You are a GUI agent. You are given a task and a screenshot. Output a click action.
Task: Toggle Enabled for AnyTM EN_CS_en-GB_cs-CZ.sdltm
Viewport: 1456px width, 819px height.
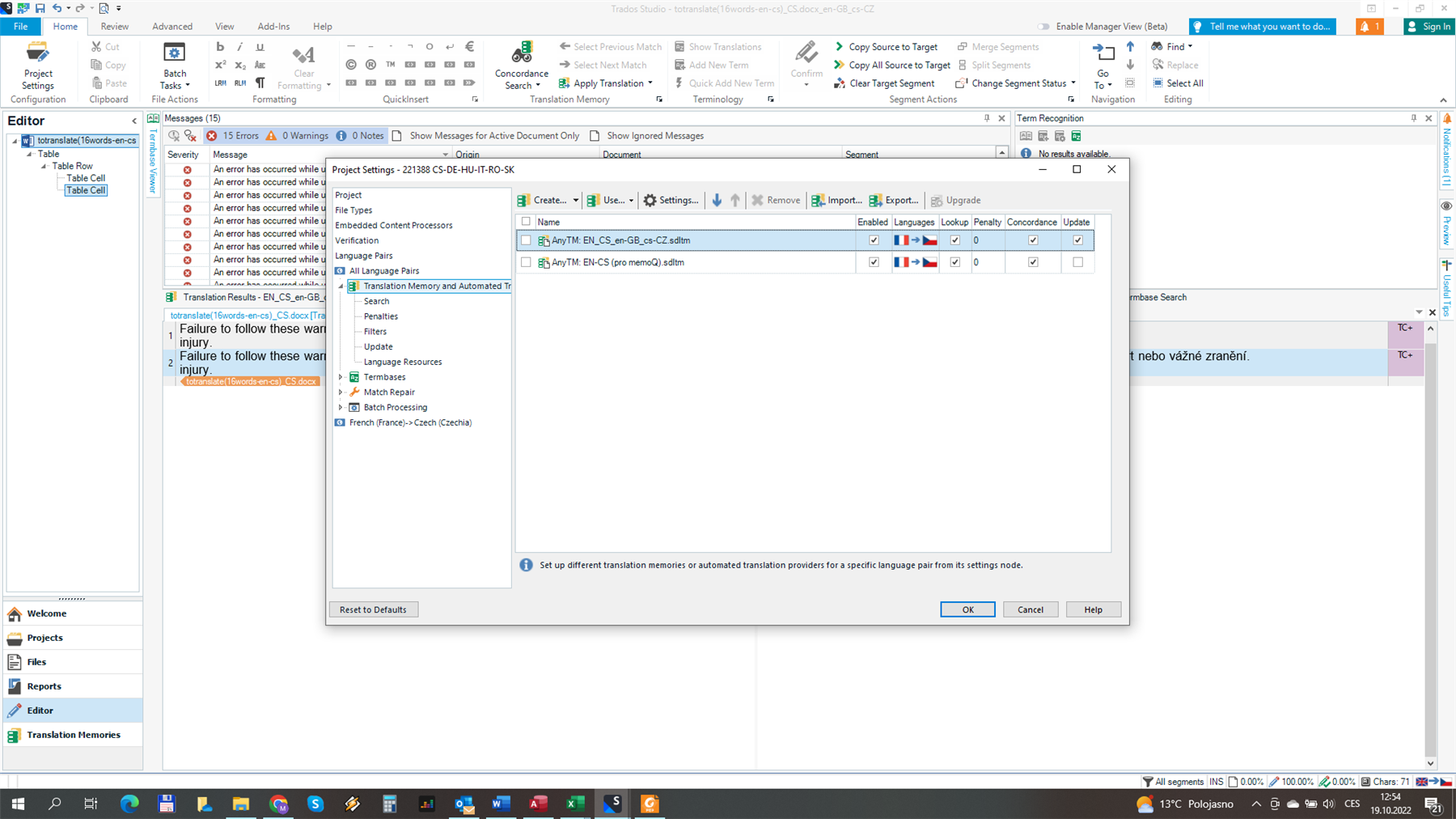tap(874, 240)
